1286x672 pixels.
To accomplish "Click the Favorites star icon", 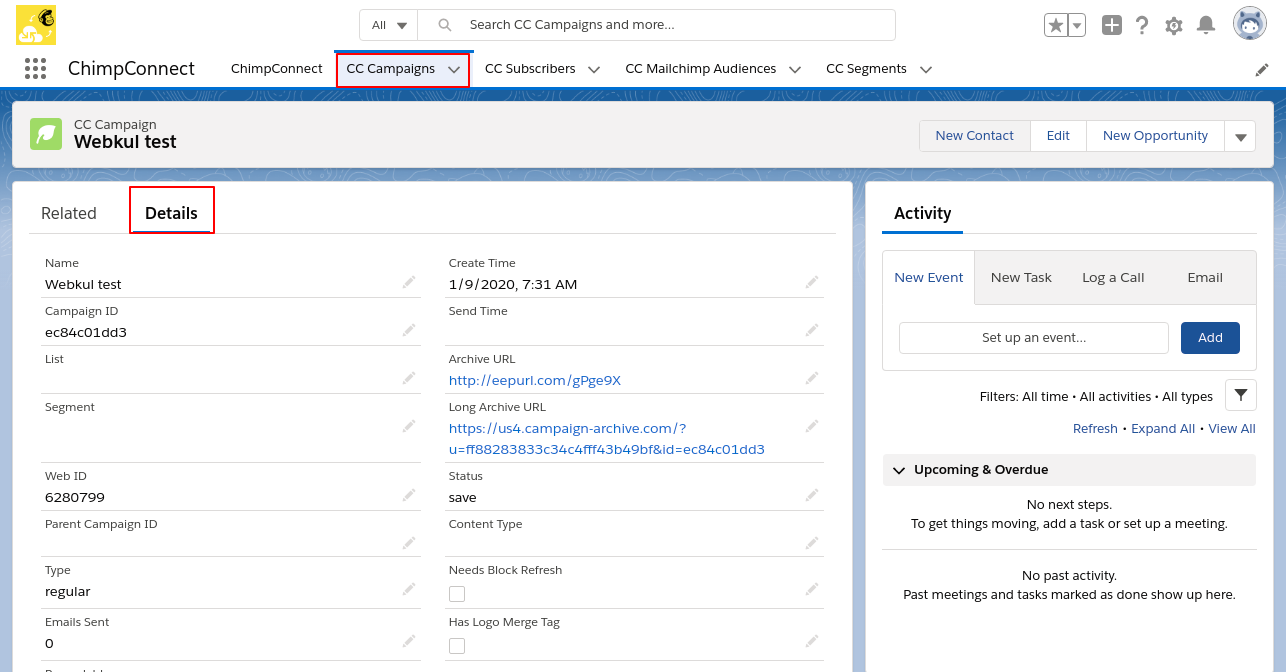I will pyautogui.click(x=1055, y=26).
